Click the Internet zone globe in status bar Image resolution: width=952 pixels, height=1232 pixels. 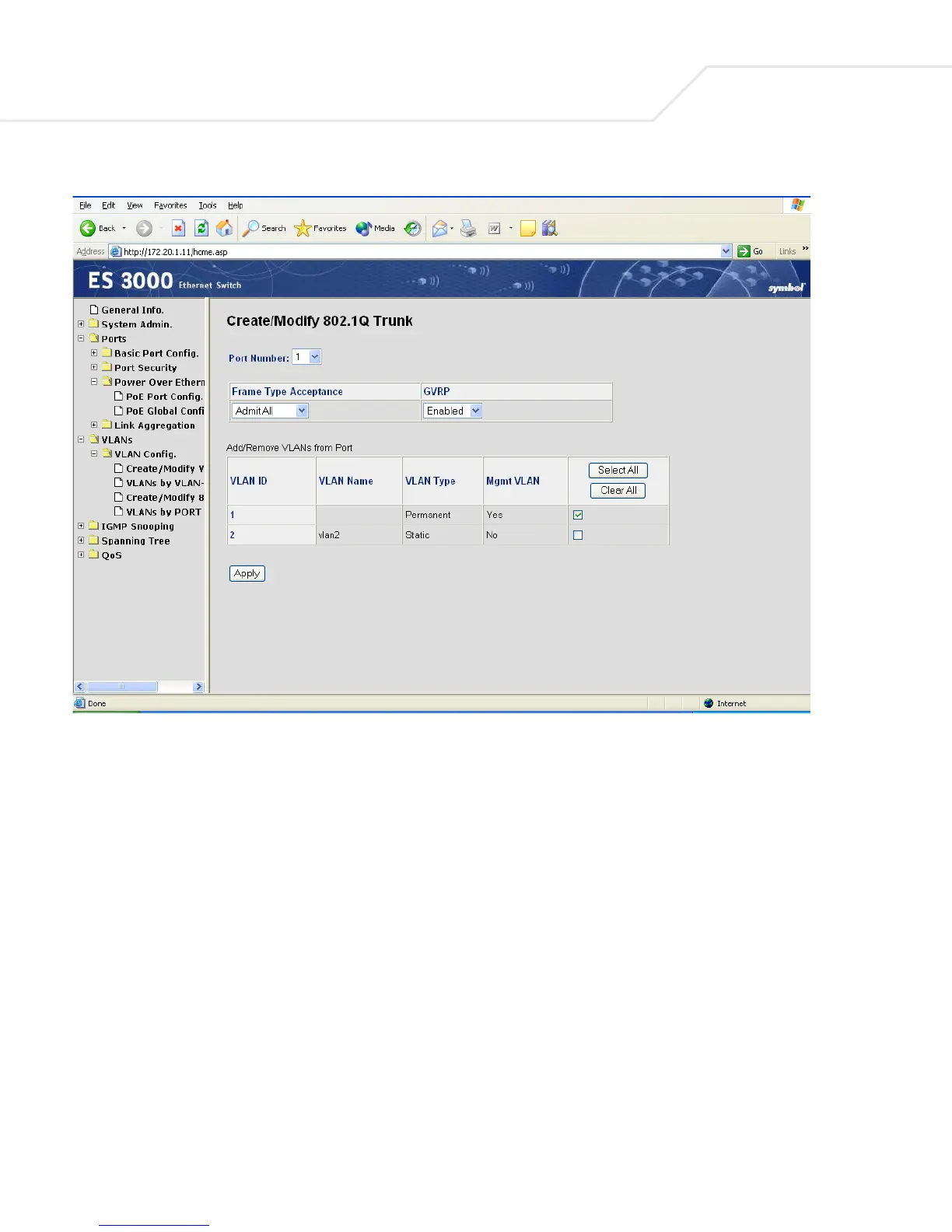(x=709, y=703)
